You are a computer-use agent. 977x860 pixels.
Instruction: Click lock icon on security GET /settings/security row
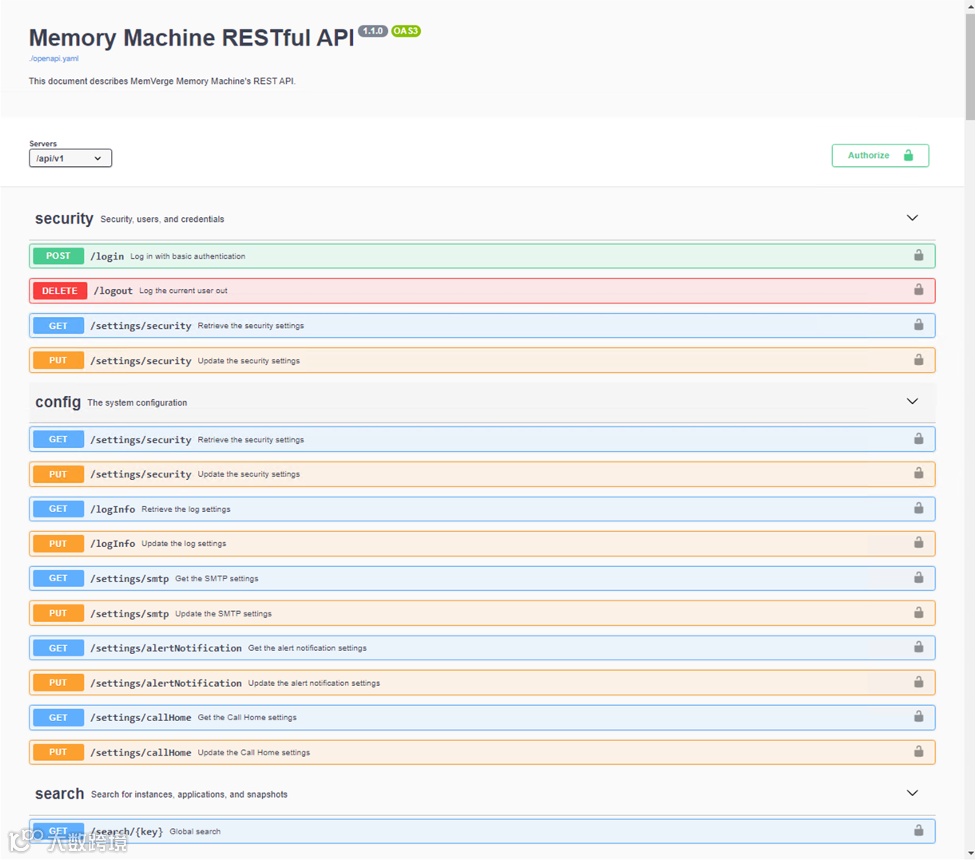(918, 325)
